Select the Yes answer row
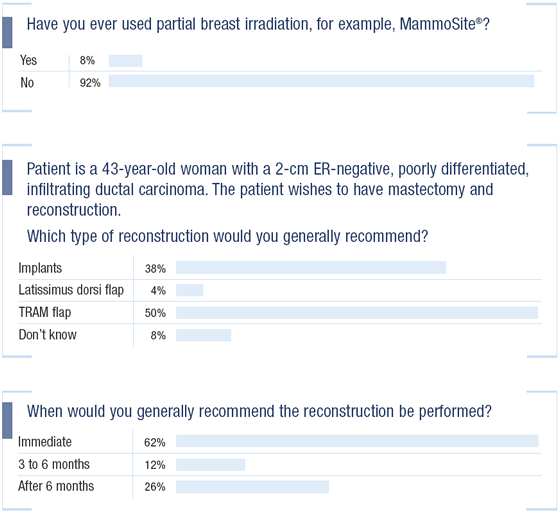 point(281,61)
